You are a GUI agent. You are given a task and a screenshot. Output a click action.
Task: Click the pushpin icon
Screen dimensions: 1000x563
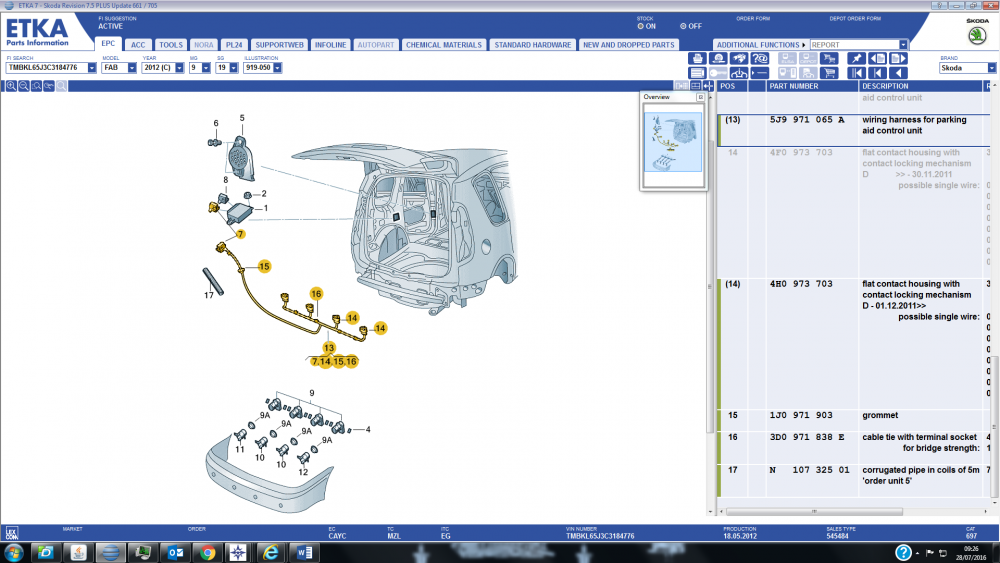pos(857,58)
